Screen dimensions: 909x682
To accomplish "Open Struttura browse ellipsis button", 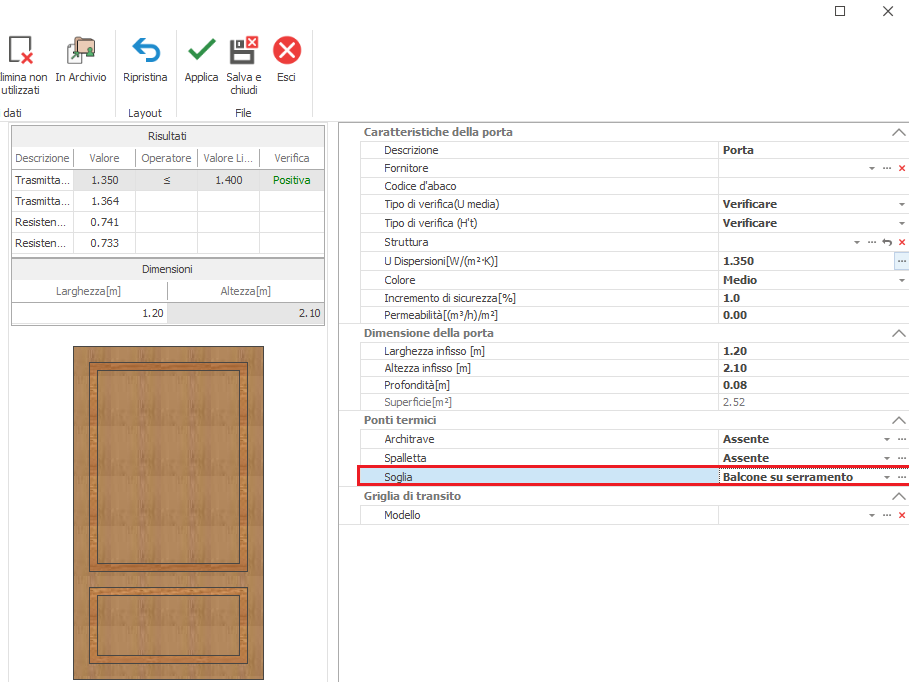I will tap(872, 242).
